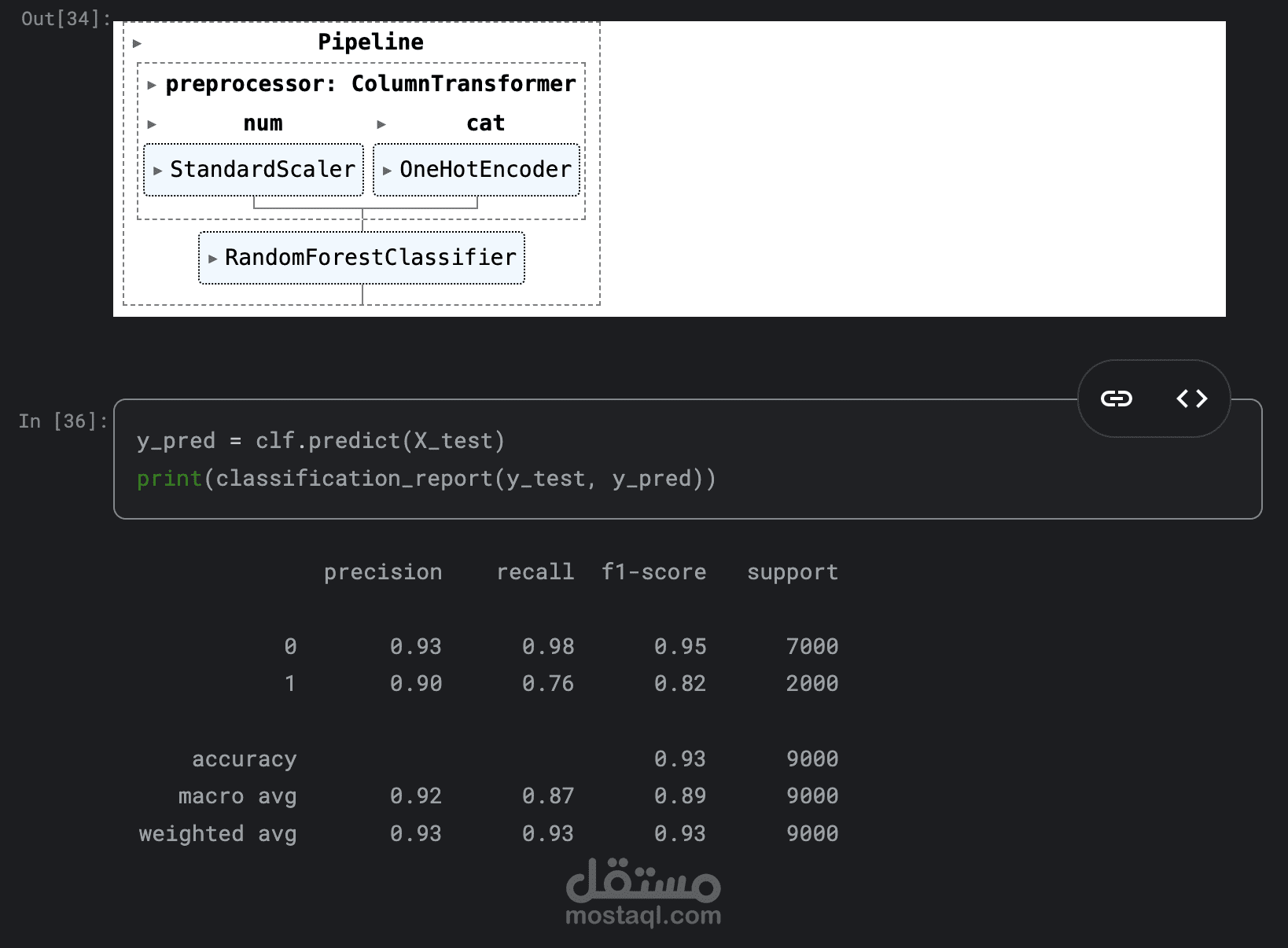Expand the num transformer arrow
This screenshot has height=948, width=1288.
click(152, 124)
